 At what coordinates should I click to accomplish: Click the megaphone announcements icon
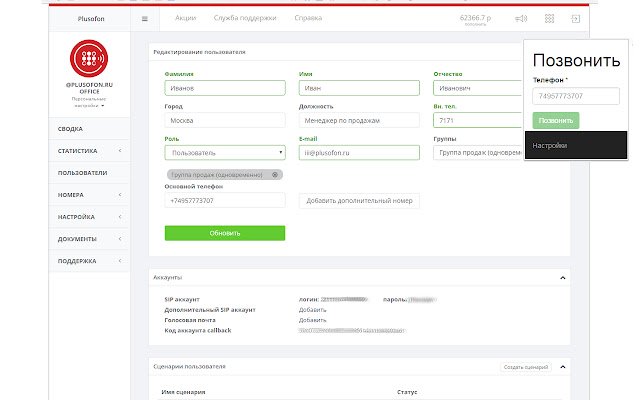point(521,19)
